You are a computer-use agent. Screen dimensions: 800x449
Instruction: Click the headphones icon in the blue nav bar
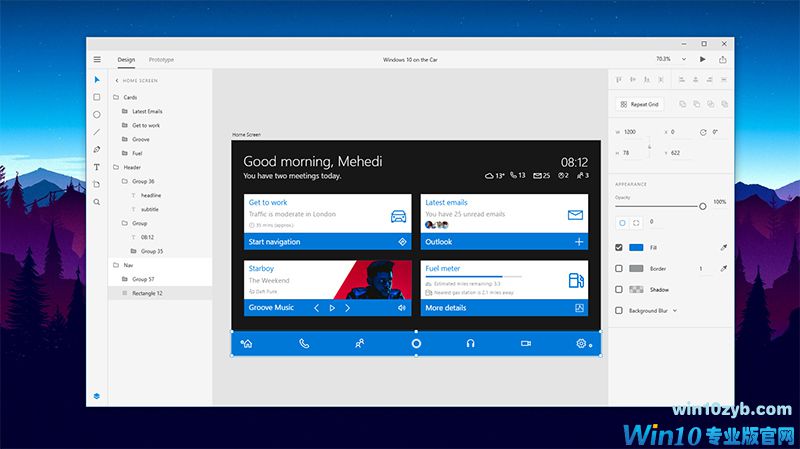click(470, 343)
